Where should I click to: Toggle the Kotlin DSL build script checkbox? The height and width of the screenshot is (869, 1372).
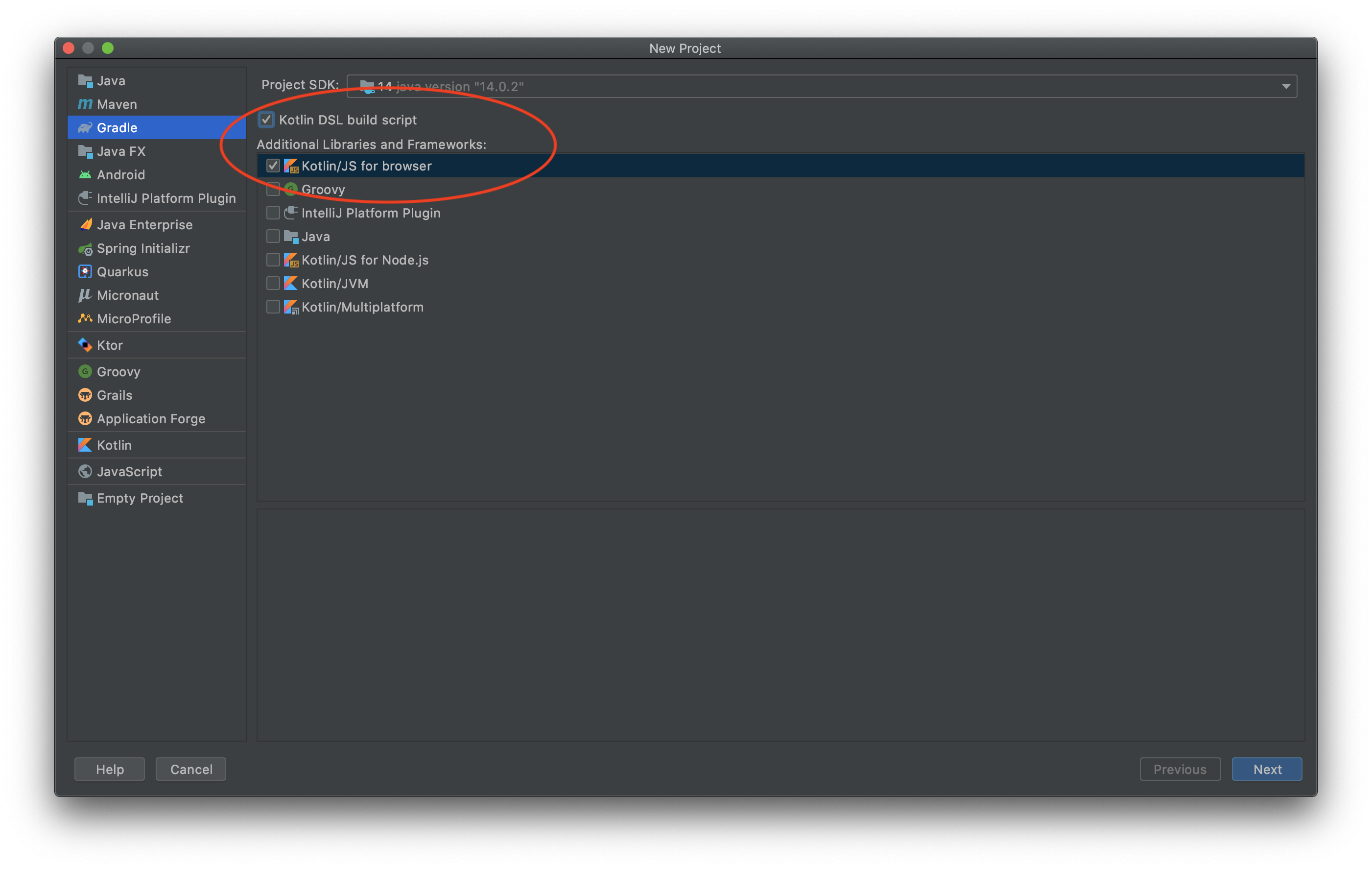click(264, 119)
